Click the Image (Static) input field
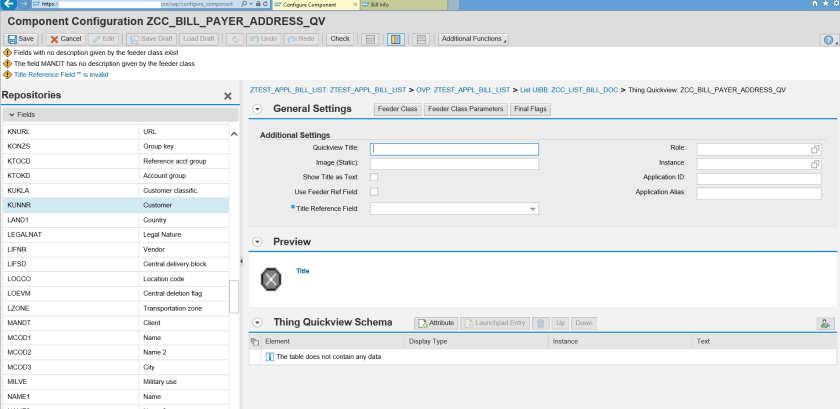Image resolution: width=840 pixels, height=409 pixels. [454, 164]
